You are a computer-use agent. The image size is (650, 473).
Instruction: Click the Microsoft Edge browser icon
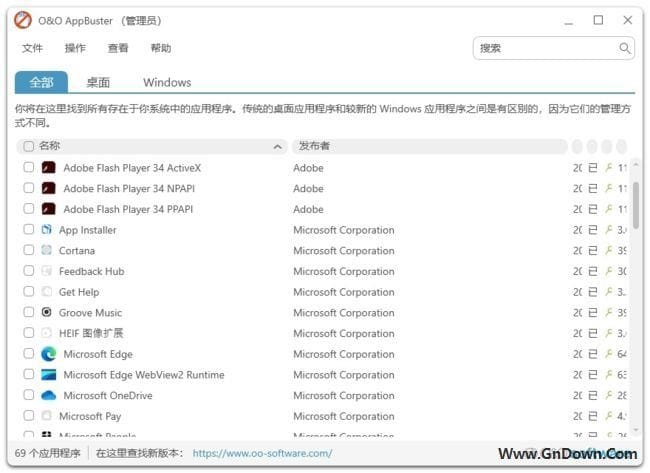49,354
